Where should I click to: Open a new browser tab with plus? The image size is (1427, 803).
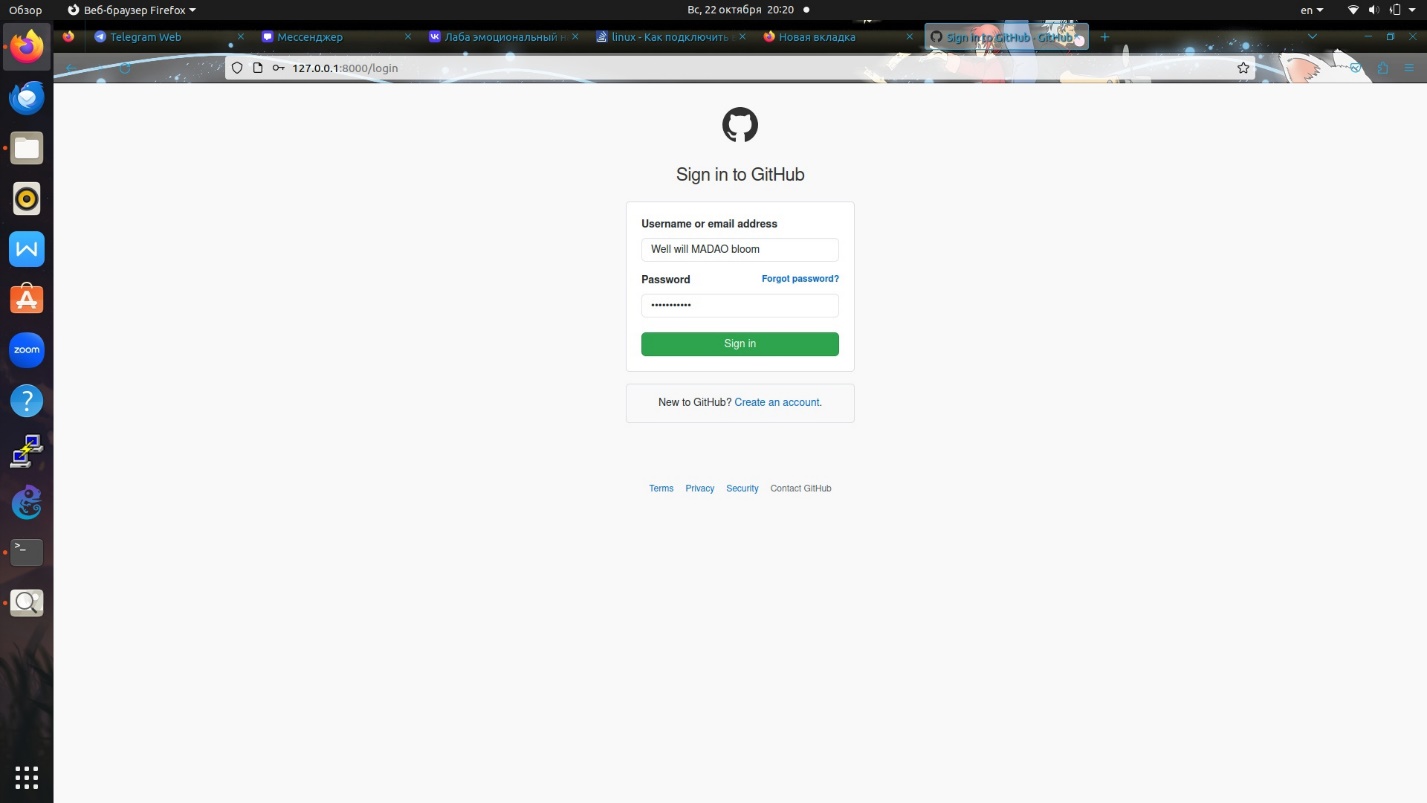tap(1105, 37)
